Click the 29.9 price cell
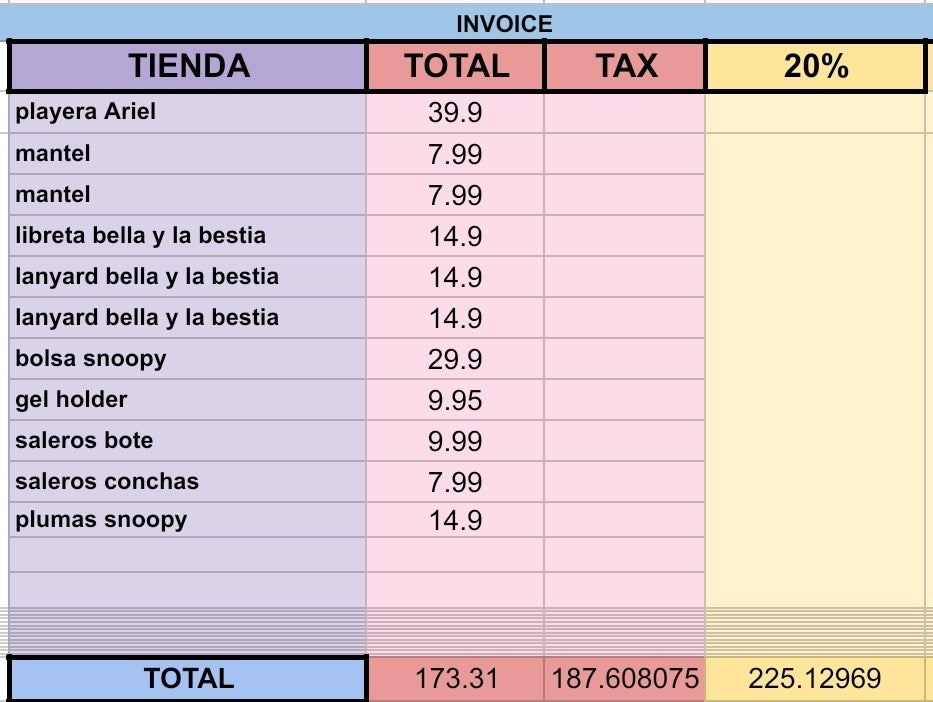This screenshot has height=702, width=933. pos(456,359)
